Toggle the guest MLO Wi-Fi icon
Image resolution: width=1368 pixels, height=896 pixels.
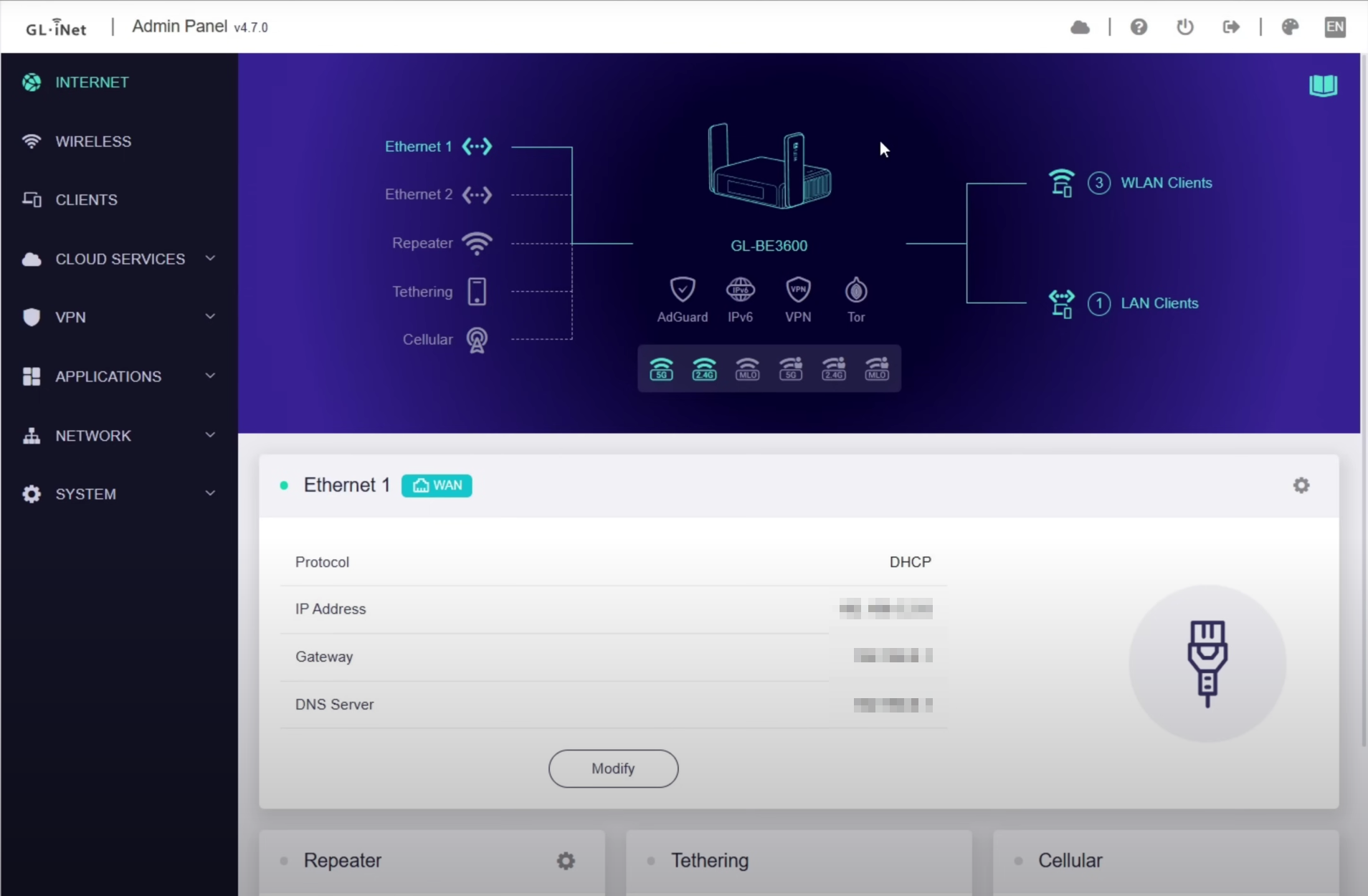click(877, 369)
